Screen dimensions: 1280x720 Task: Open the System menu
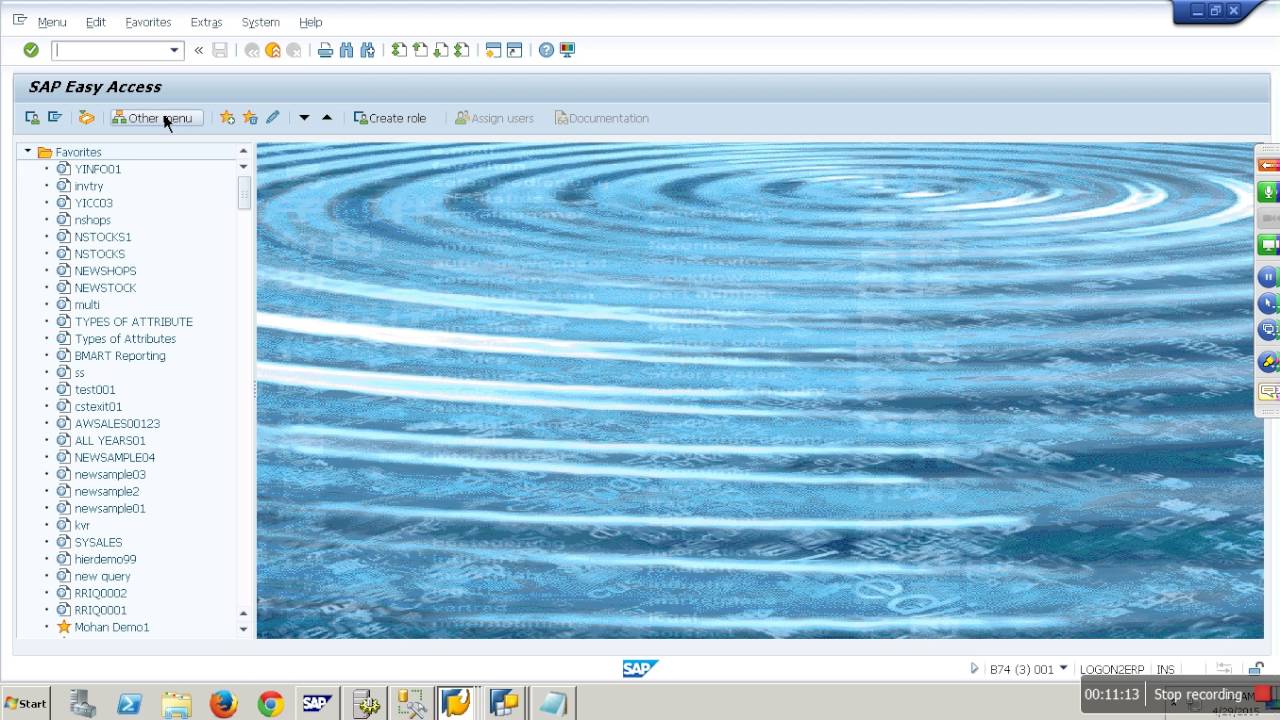click(x=261, y=22)
